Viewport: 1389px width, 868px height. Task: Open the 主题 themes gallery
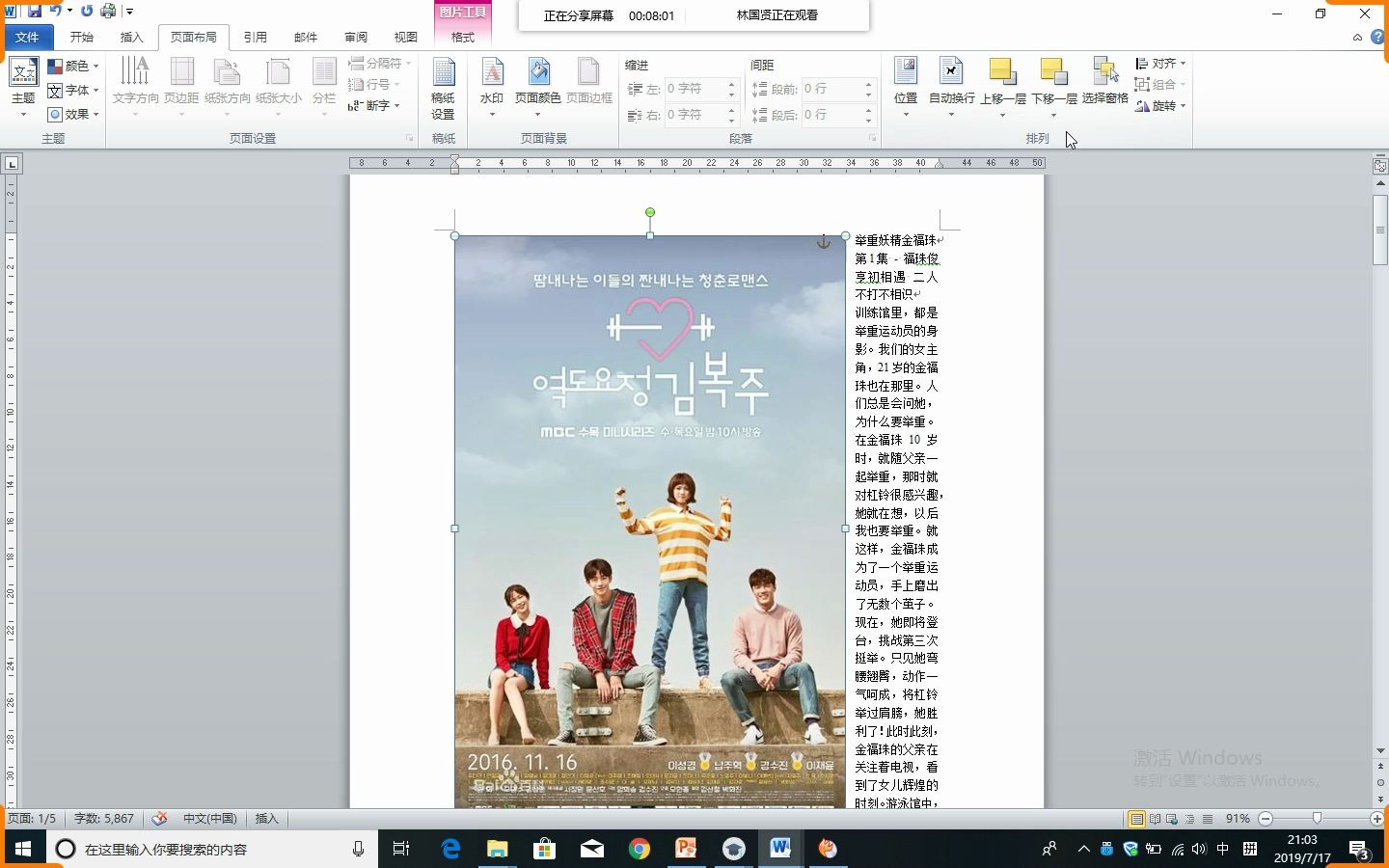click(23, 88)
